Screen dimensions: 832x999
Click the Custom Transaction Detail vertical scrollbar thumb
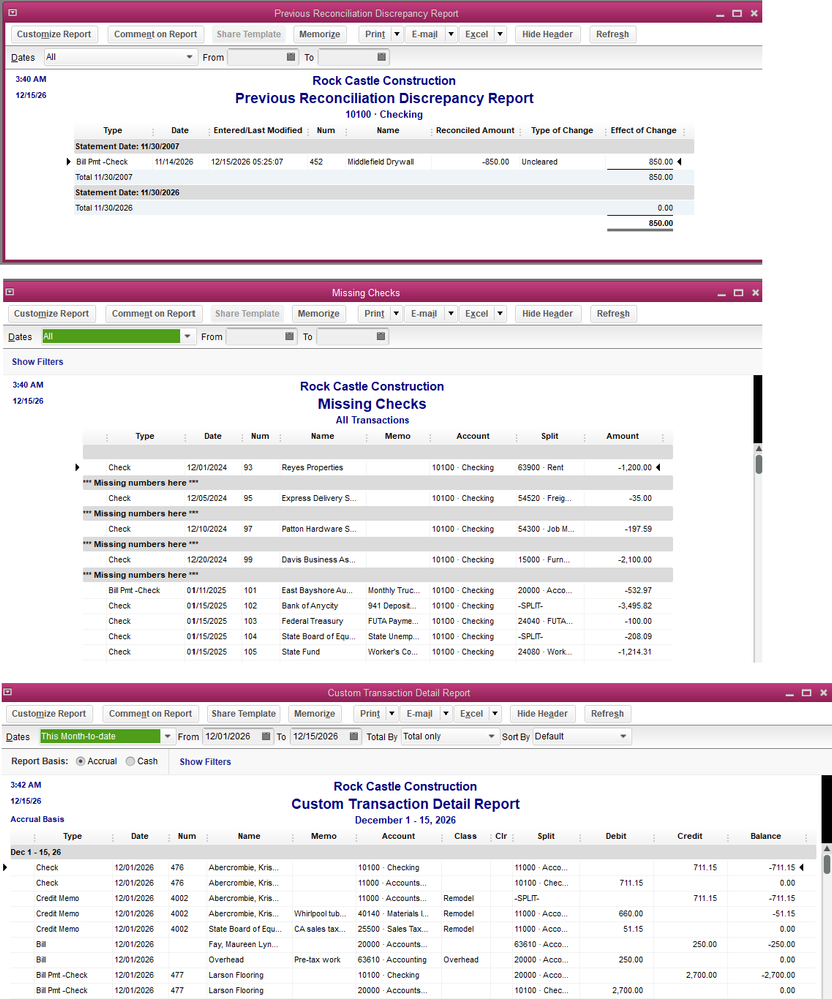827,864
